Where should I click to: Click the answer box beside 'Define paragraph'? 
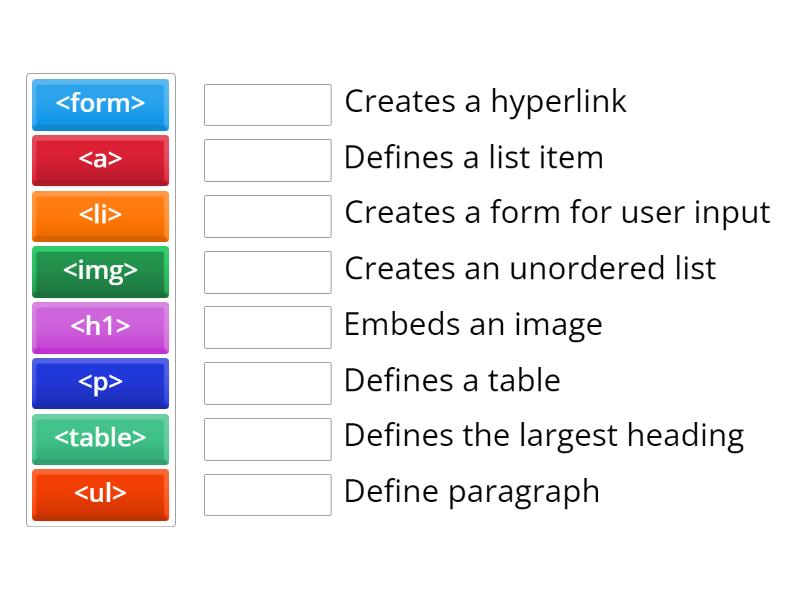(x=267, y=494)
